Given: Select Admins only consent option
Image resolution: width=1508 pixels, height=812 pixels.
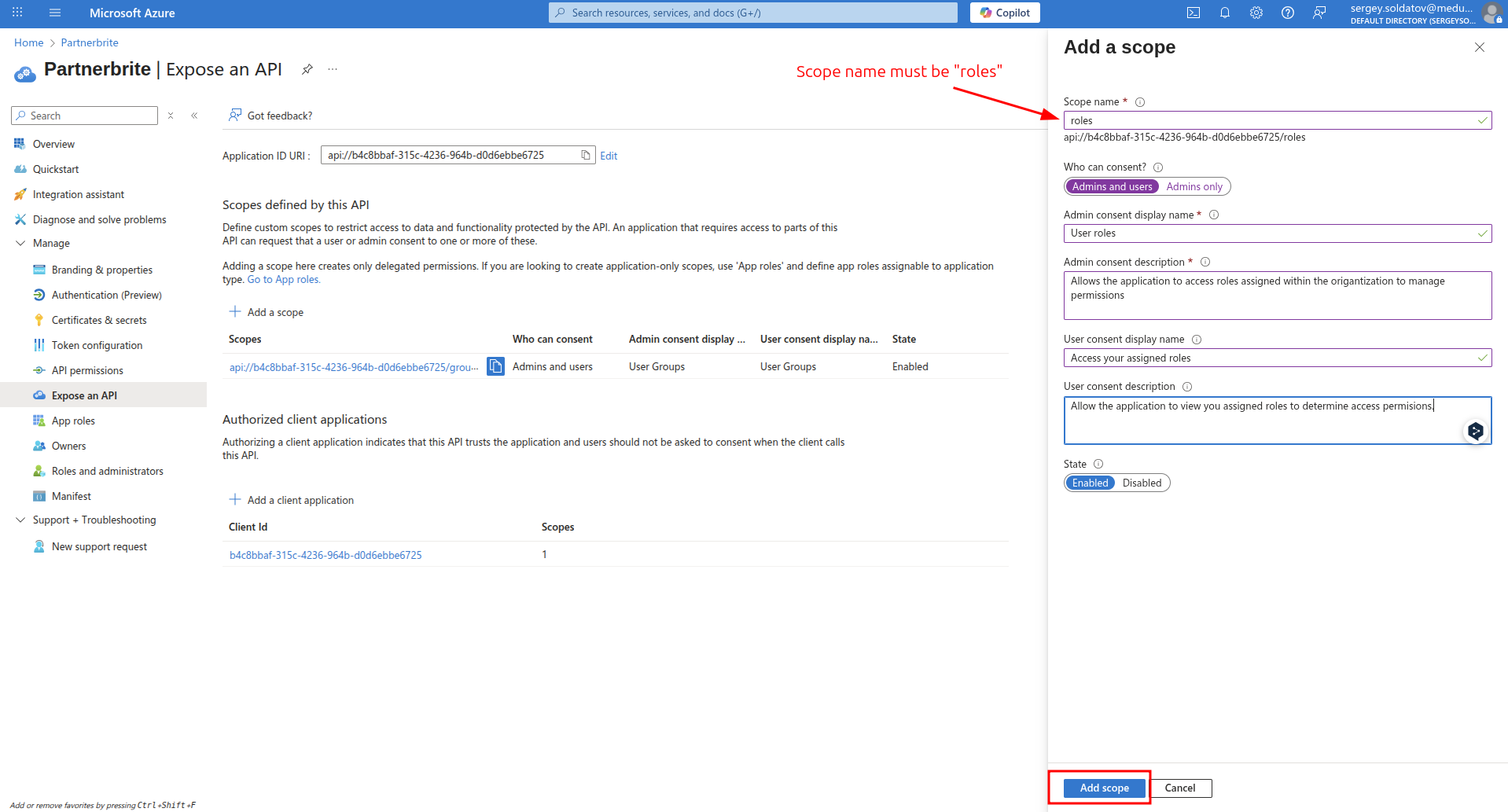Looking at the screenshot, I should point(1194,186).
